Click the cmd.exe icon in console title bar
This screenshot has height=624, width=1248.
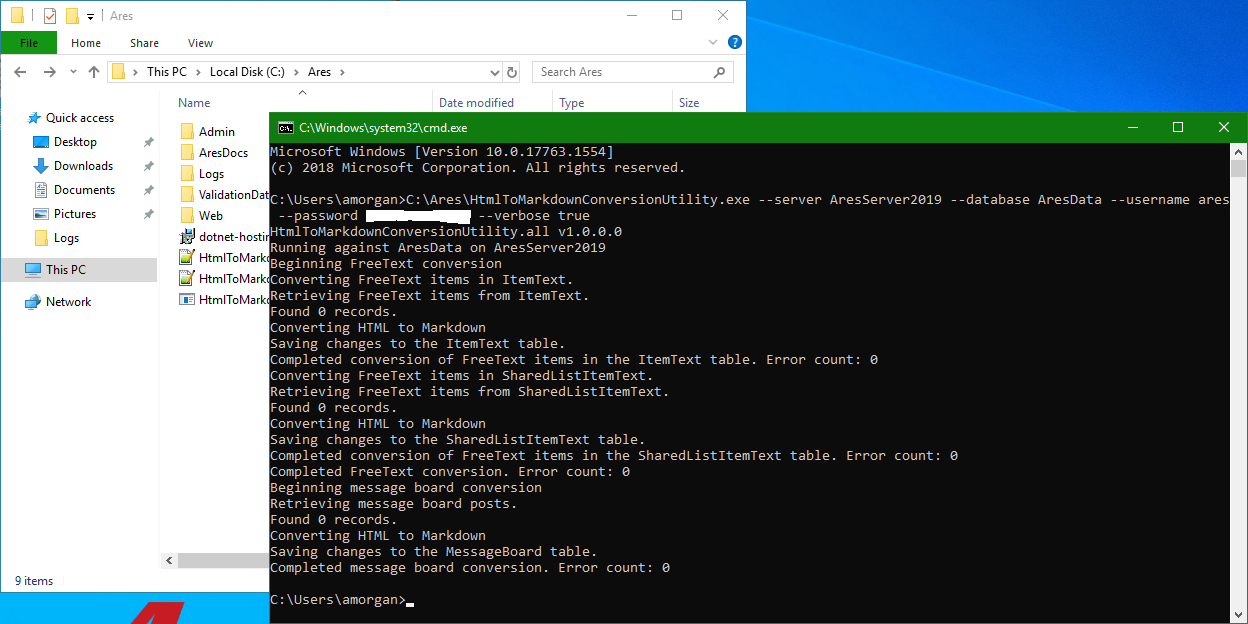285,128
